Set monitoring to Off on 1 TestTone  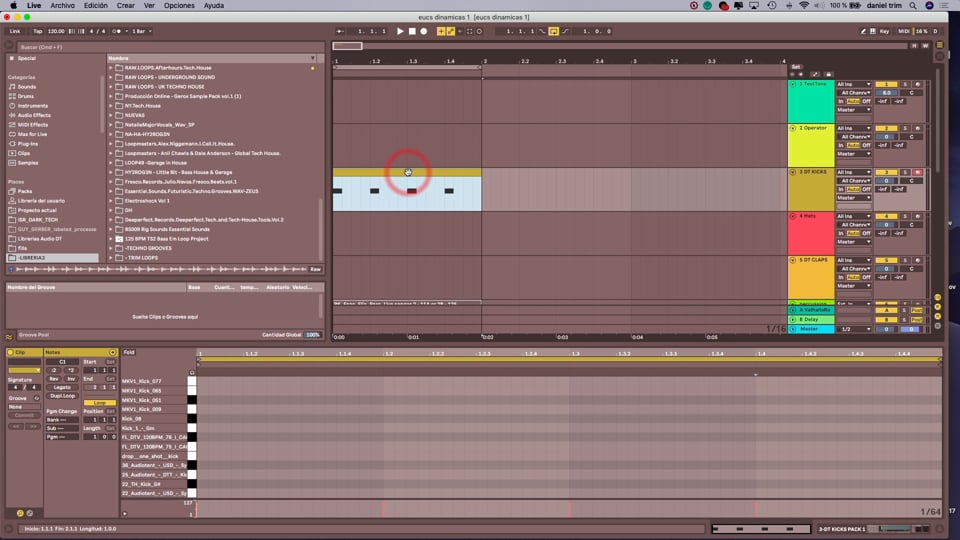(866, 102)
